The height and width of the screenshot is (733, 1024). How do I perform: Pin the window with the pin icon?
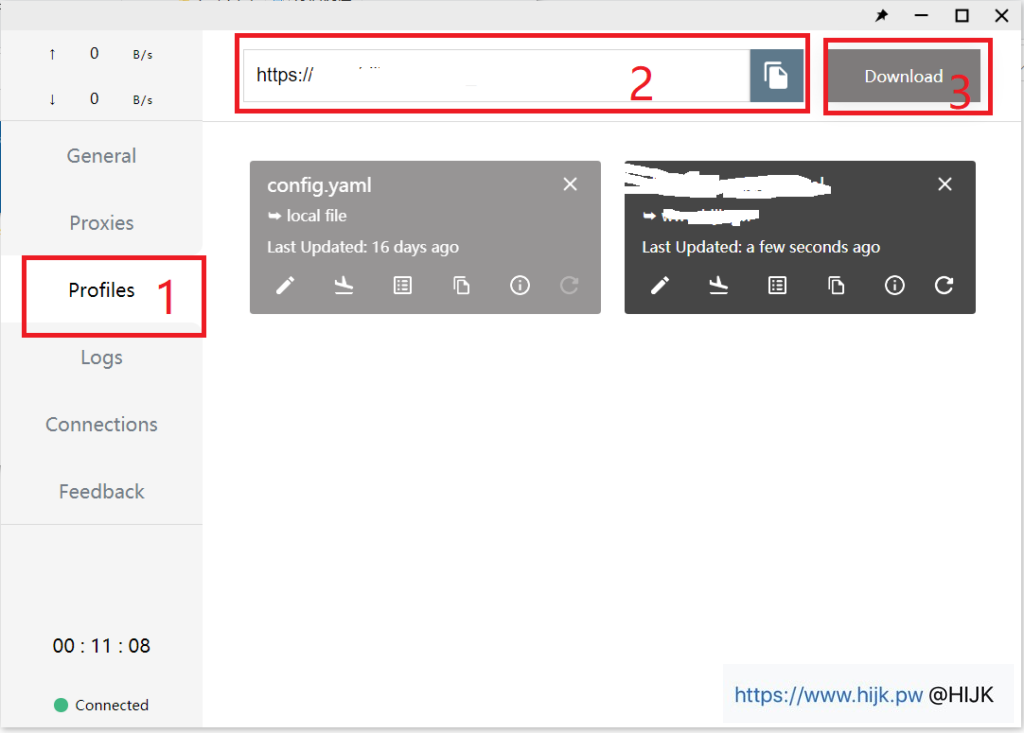pyautogui.click(x=882, y=16)
